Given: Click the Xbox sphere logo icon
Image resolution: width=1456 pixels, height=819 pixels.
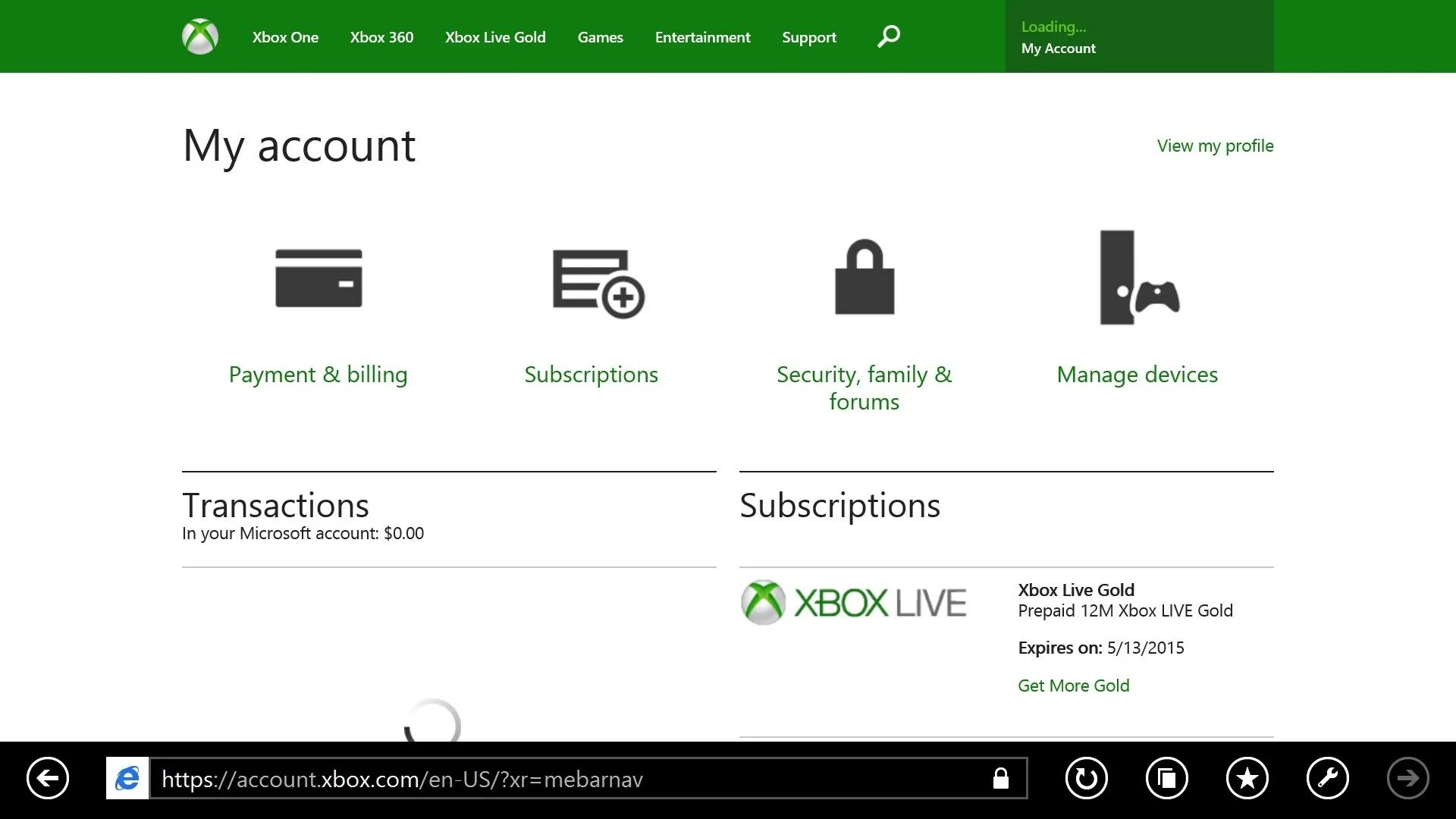Looking at the screenshot, I should (200, 36).
